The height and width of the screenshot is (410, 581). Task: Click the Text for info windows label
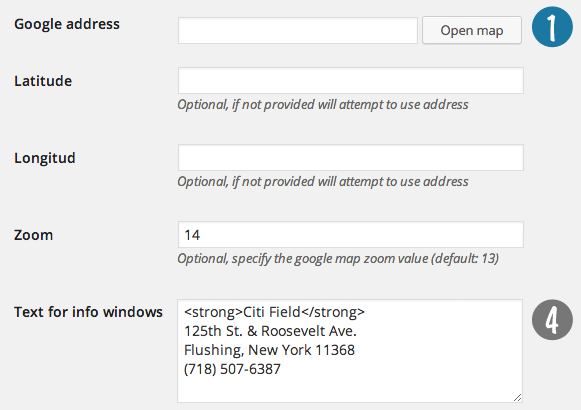click(88, 312)
